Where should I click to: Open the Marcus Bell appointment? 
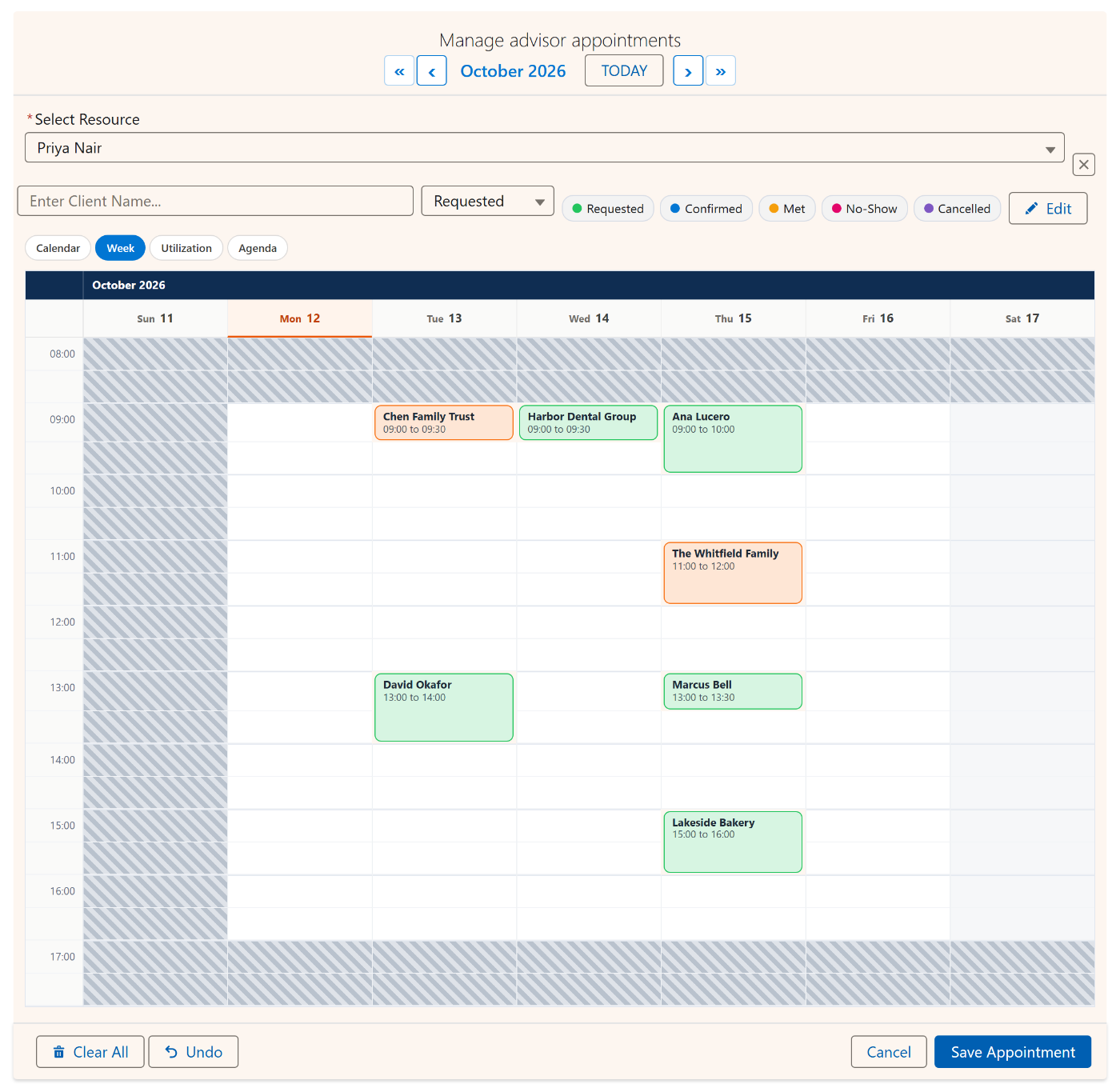(x=733, y=691)
